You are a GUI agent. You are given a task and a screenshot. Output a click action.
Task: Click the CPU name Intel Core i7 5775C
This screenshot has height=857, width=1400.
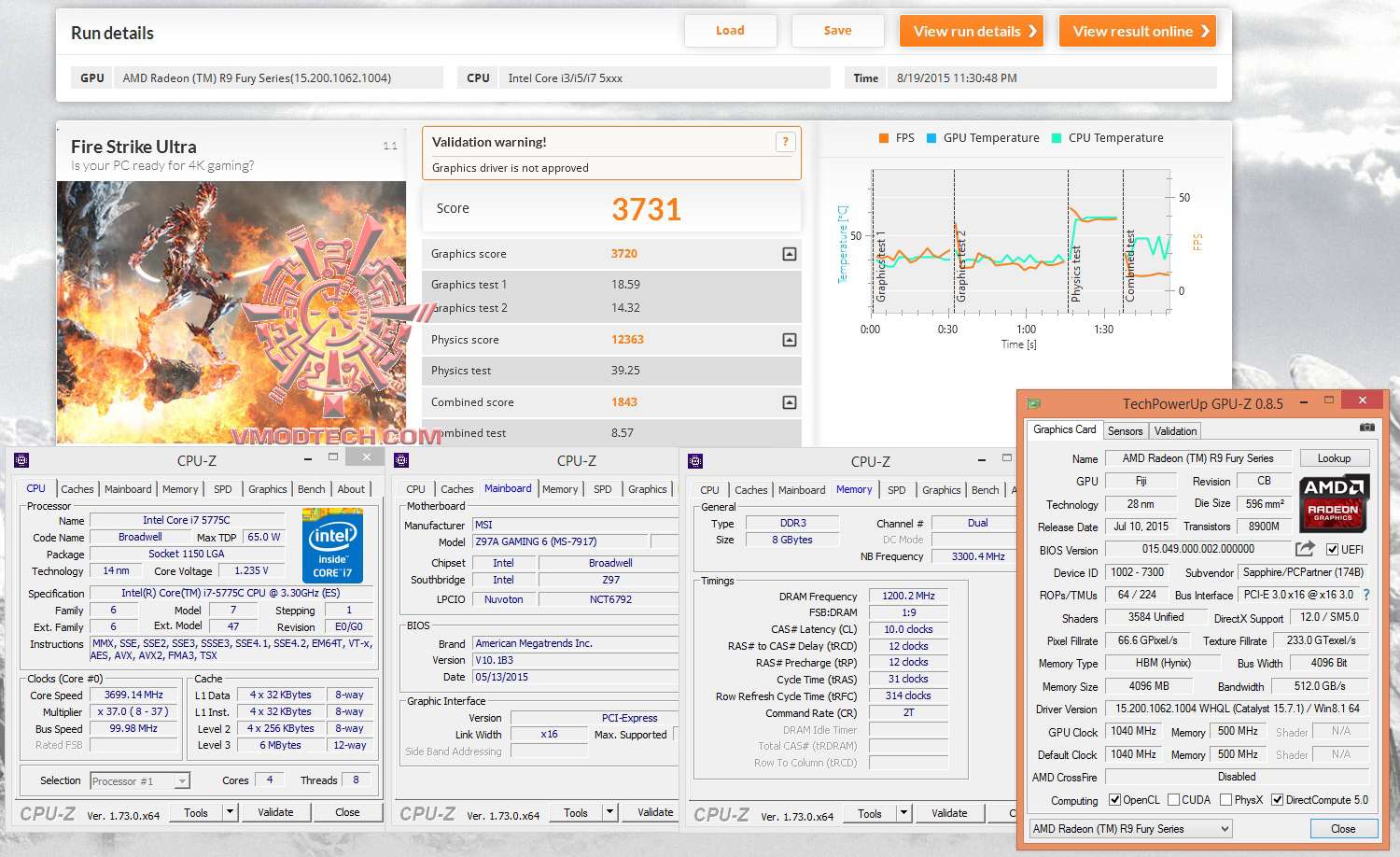(187, 520)
